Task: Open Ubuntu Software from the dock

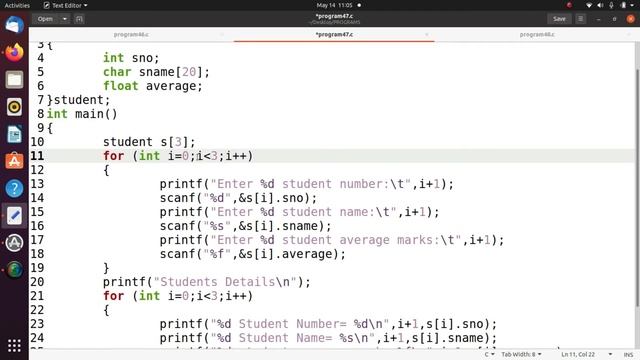Action: tap(14, 161)
